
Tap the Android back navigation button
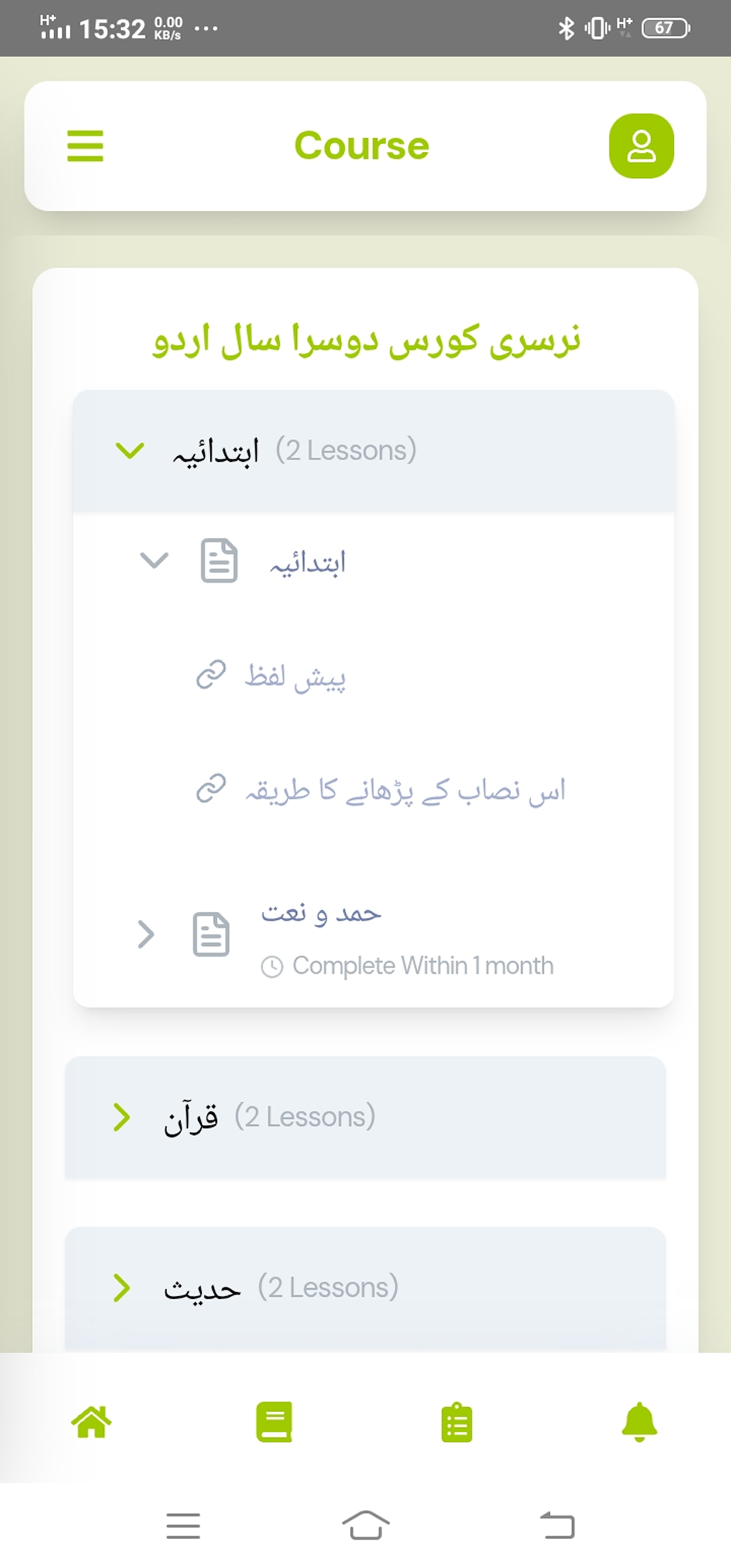coord(557,1526)
